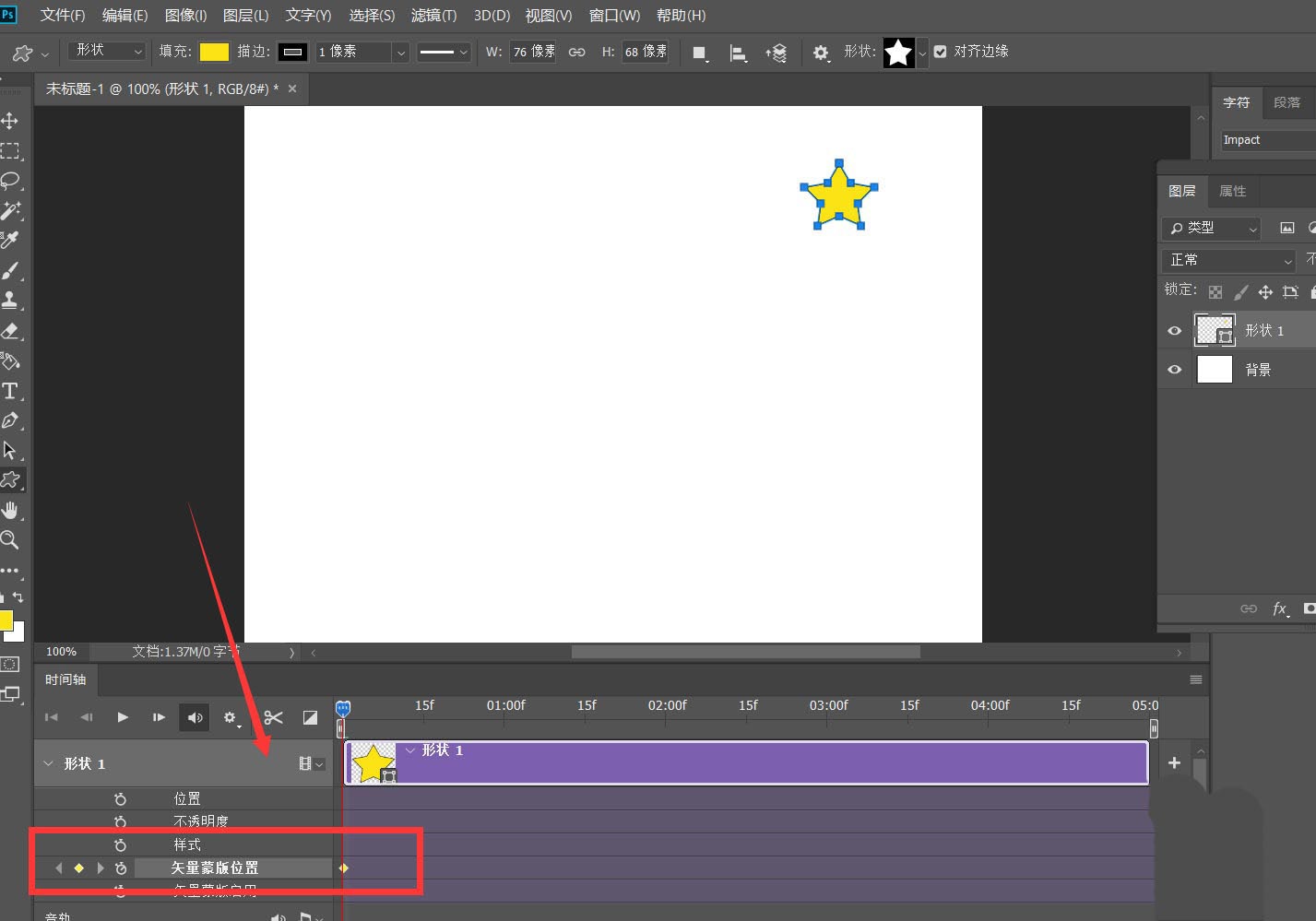This screenshot has height=921, width=1316.
Task: Open the timeline panel menu
Action: 1196,679
